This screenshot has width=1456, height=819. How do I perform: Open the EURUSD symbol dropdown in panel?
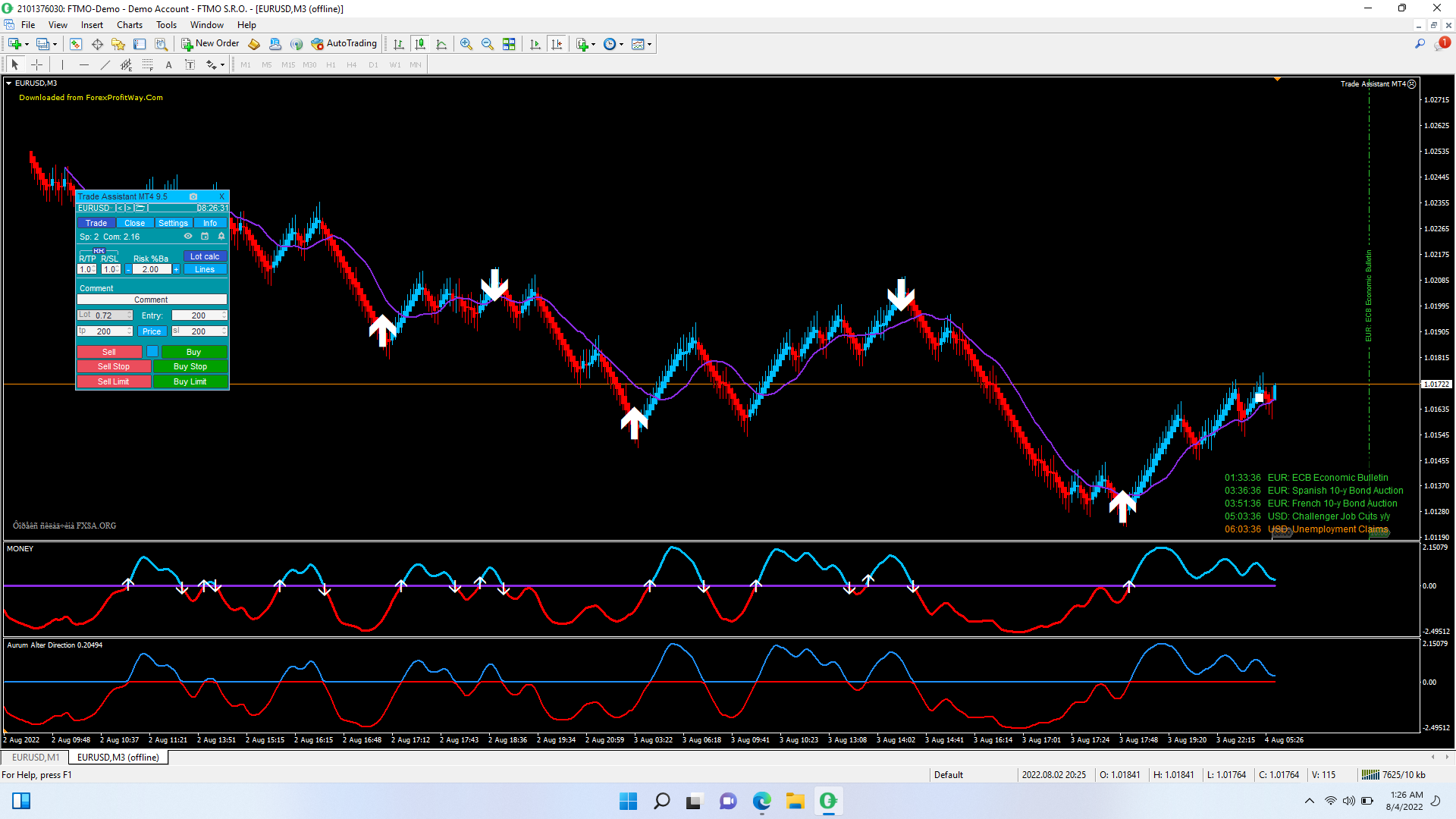click(x=95, y=208)
